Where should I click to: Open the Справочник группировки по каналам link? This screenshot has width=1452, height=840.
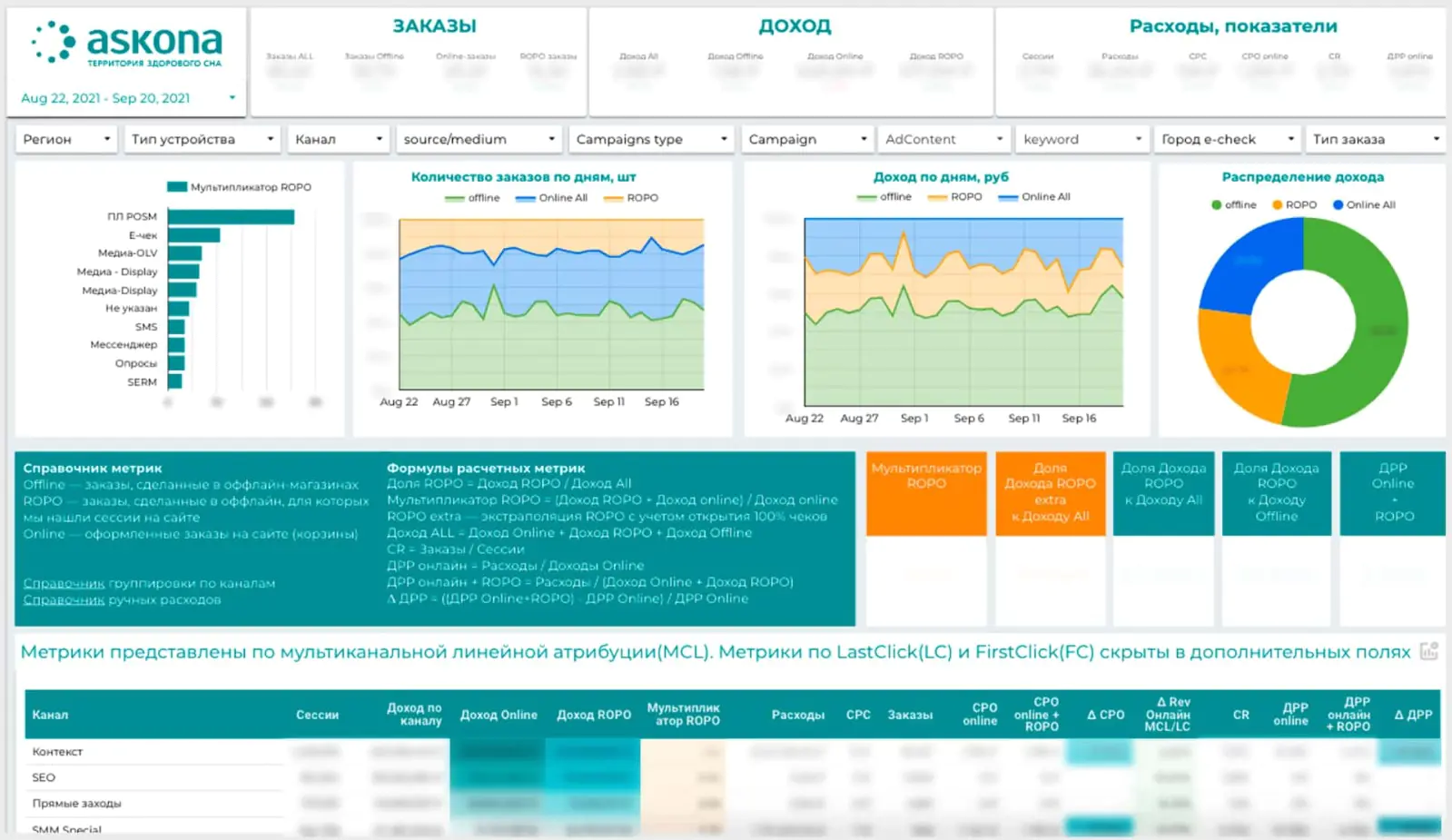coord(149,583)
